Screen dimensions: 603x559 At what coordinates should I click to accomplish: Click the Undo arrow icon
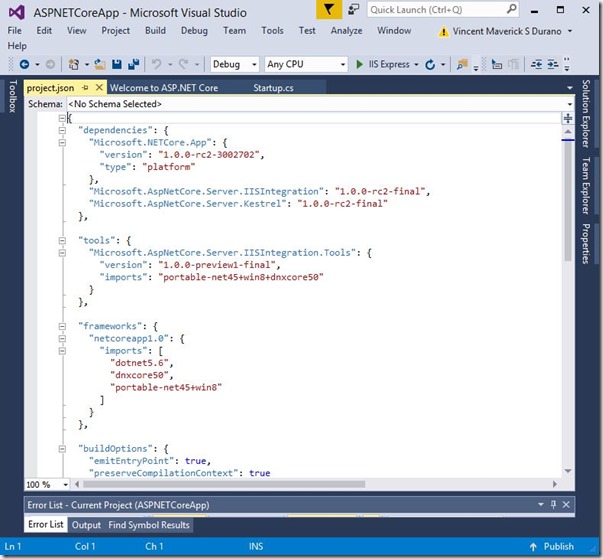pyautogui.click(x=156, y=64)
